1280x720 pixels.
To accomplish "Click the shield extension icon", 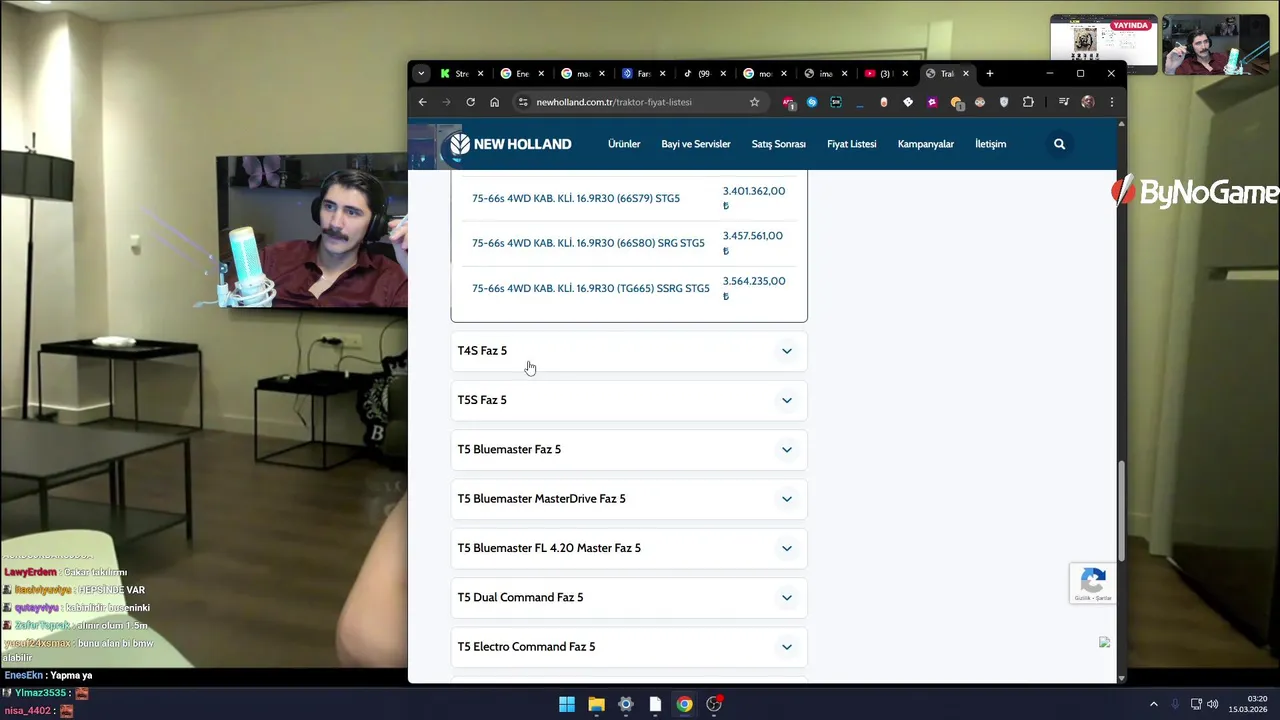I will point(1004,102).
